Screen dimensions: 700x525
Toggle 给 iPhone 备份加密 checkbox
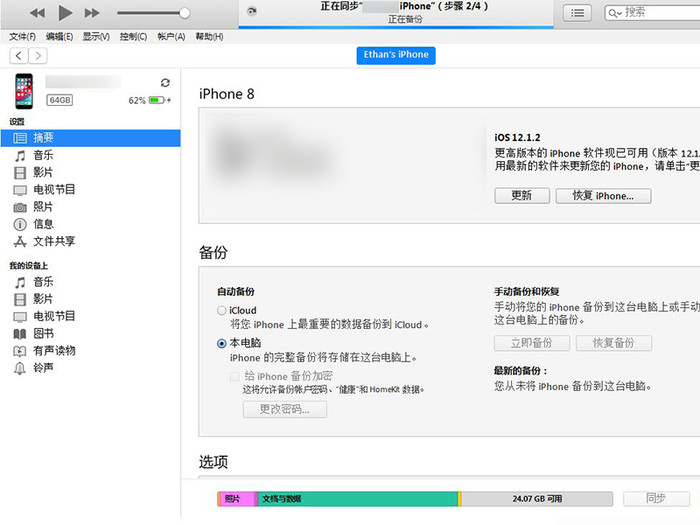tap(235, 376)
